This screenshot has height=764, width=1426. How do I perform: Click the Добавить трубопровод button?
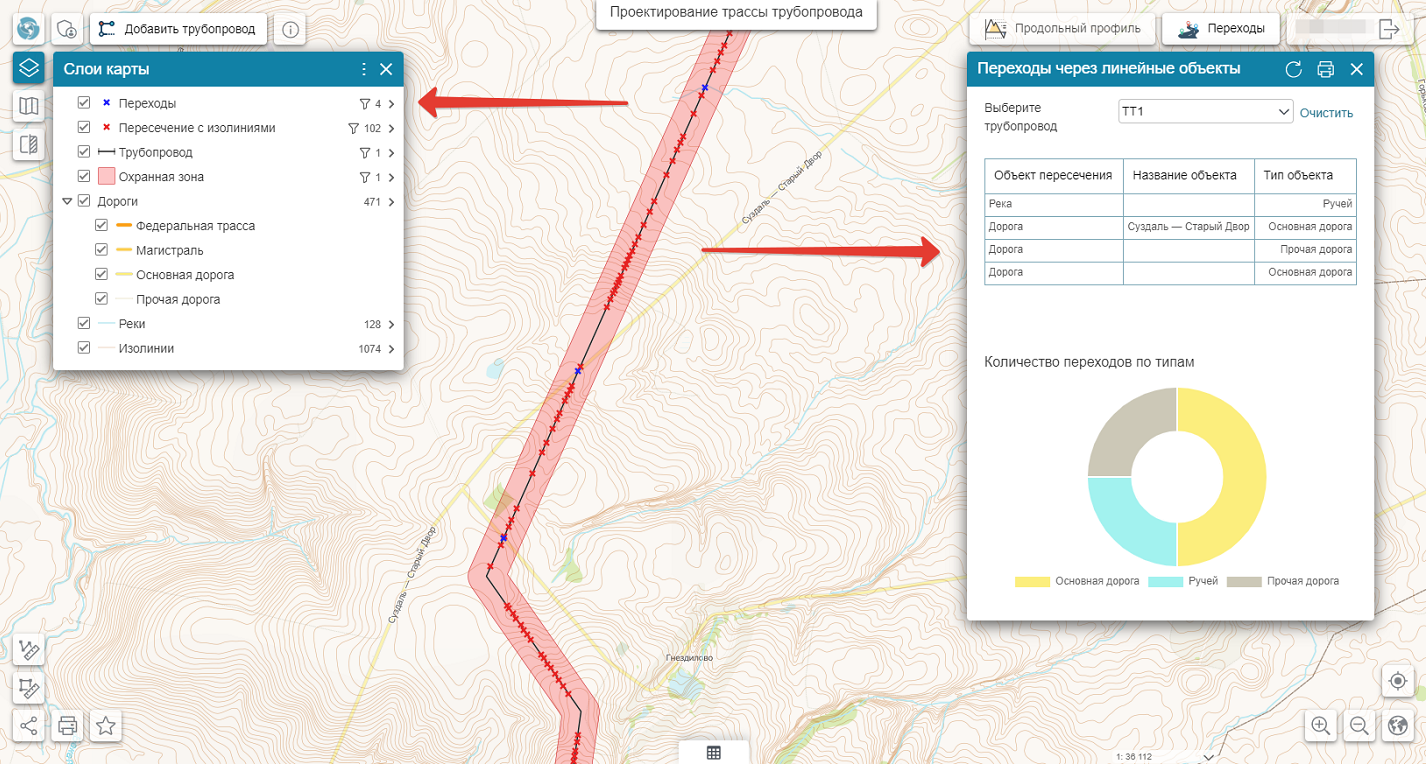pyautogui.click(x=179, y=29)
